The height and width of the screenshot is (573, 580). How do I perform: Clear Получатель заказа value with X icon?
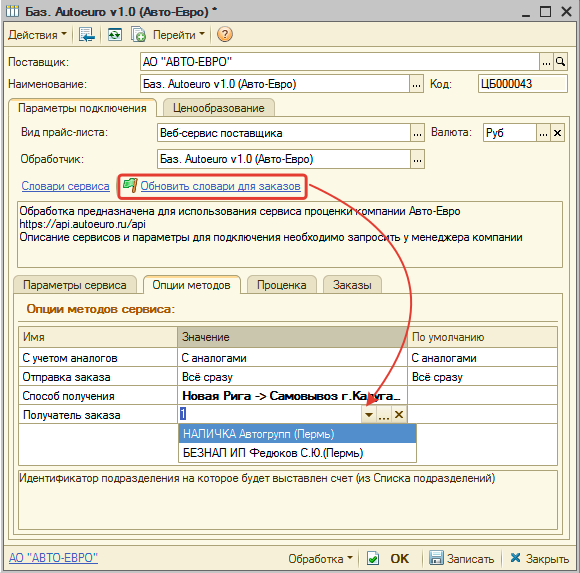tap(399, 414)
